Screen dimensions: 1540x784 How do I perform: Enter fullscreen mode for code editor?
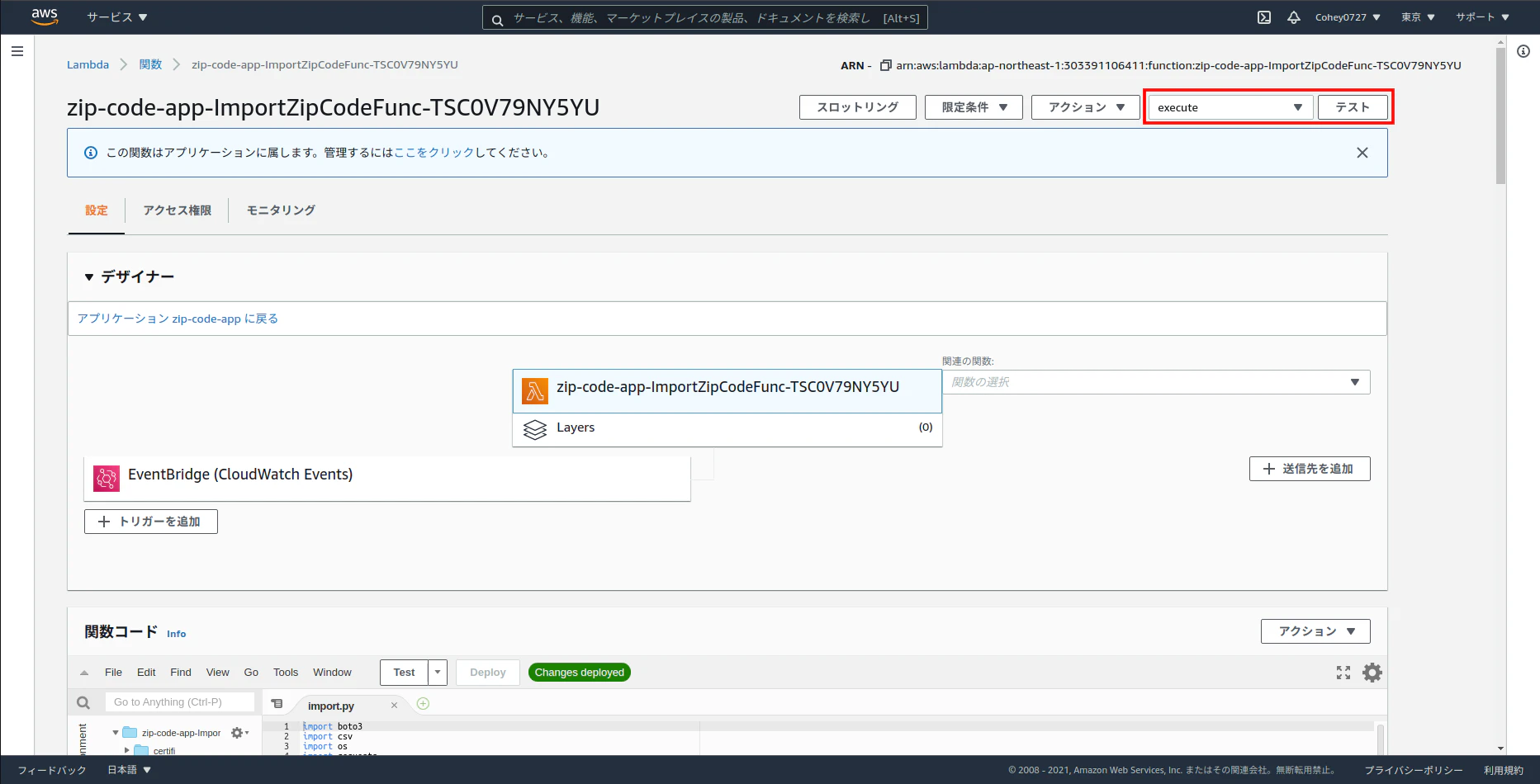point(1343,673)
